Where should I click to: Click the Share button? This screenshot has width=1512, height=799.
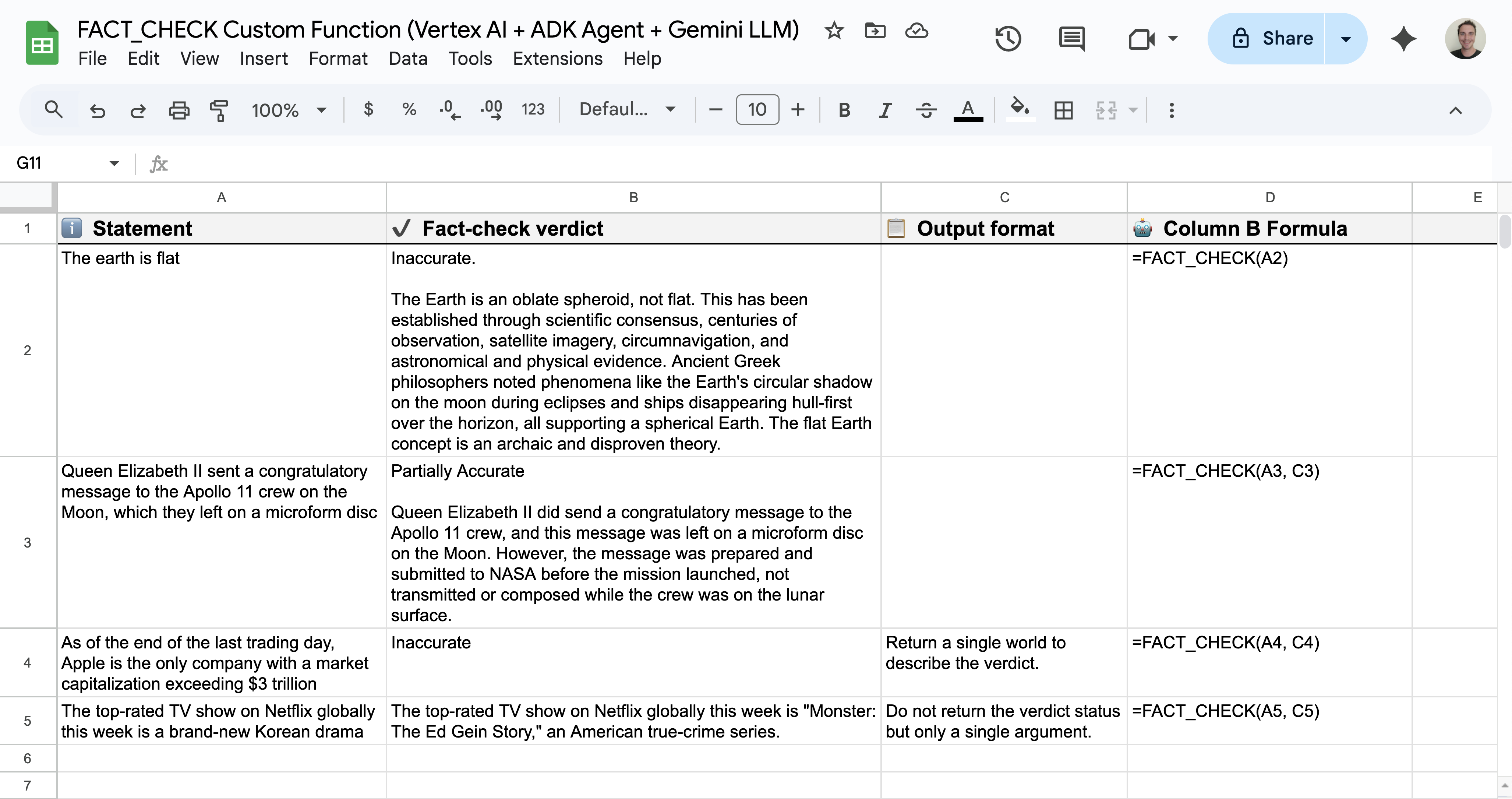[x=1288, y=39]
